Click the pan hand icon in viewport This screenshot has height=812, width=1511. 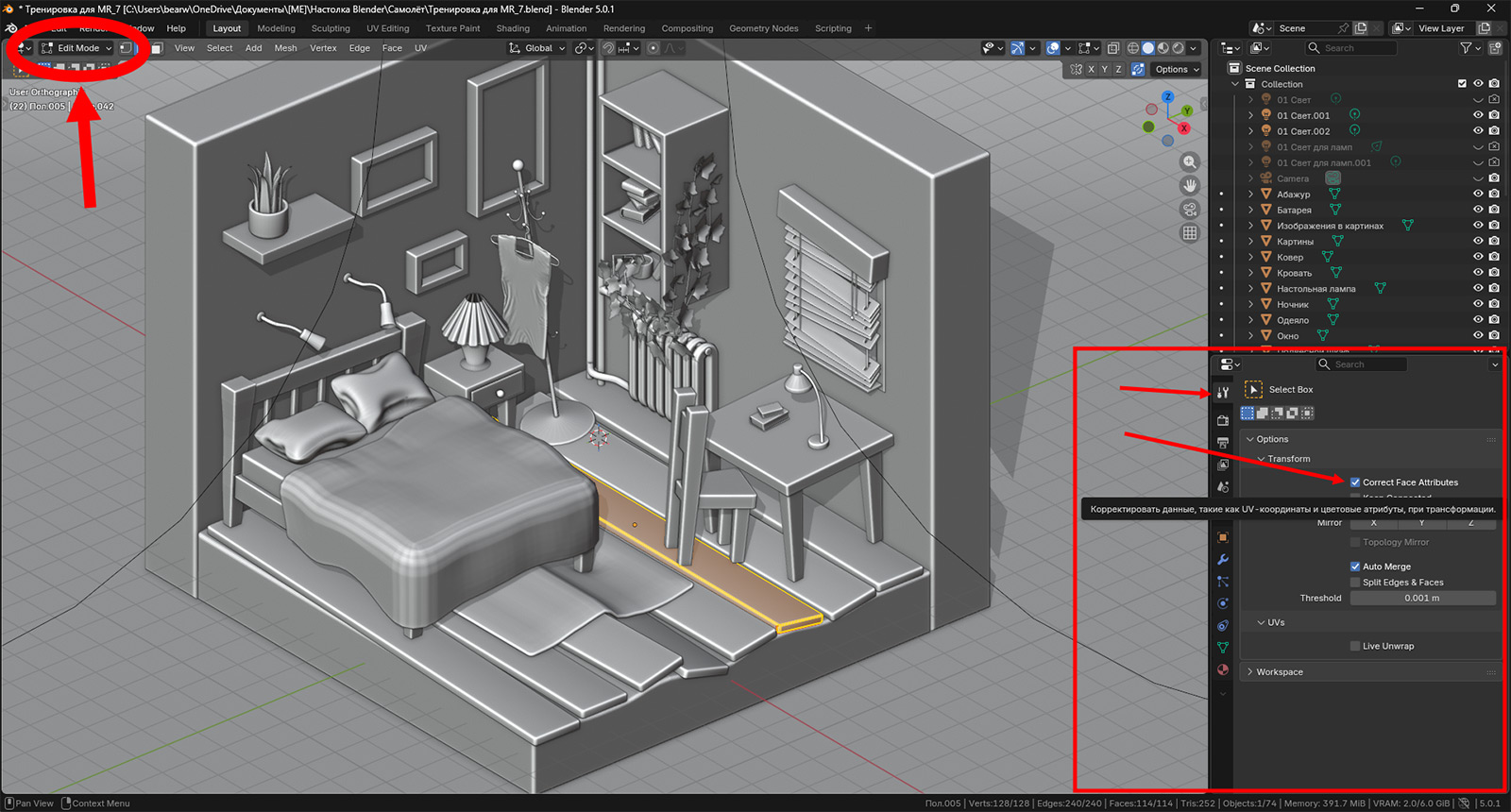[x=1190, y=186]
